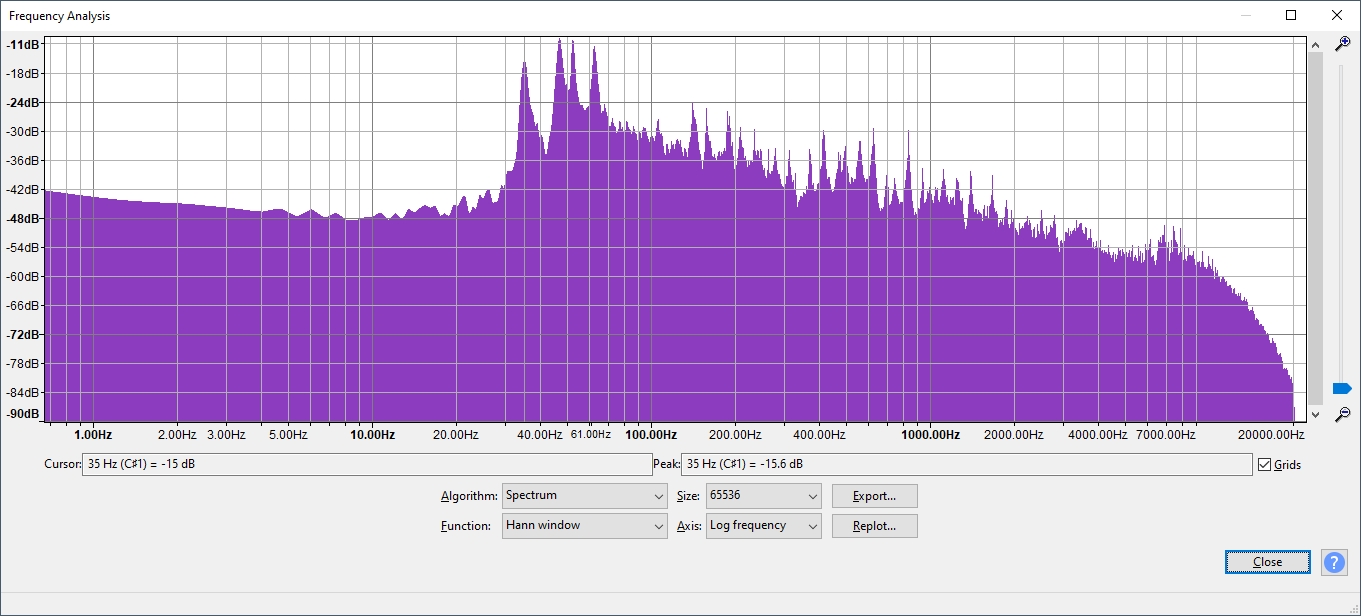
Task: Maximize the Frequency Analysis window
Action: (x=1291, y=15)
